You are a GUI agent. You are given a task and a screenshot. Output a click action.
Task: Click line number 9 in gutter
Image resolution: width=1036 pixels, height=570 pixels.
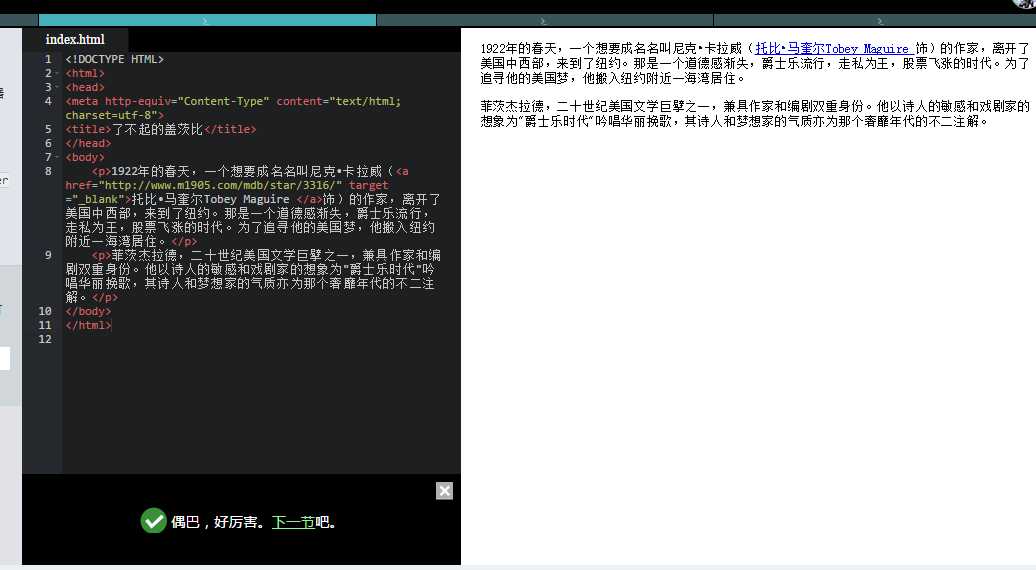point(48,255)
